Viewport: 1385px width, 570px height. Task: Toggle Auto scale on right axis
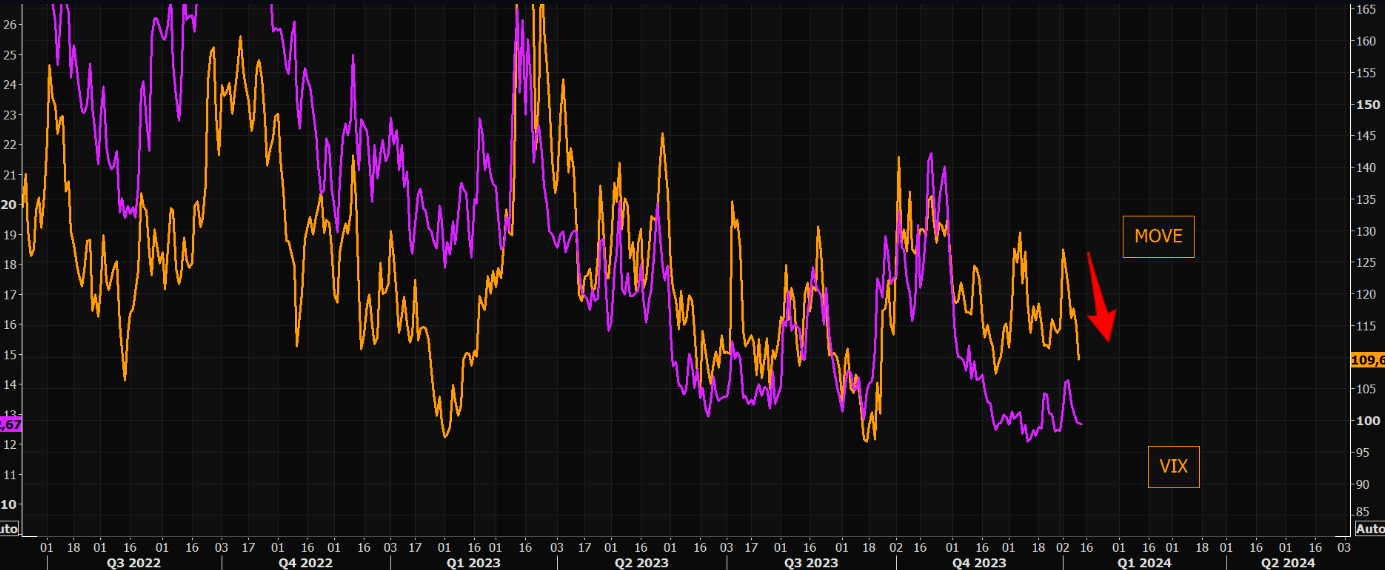[x=1369, y=528]
